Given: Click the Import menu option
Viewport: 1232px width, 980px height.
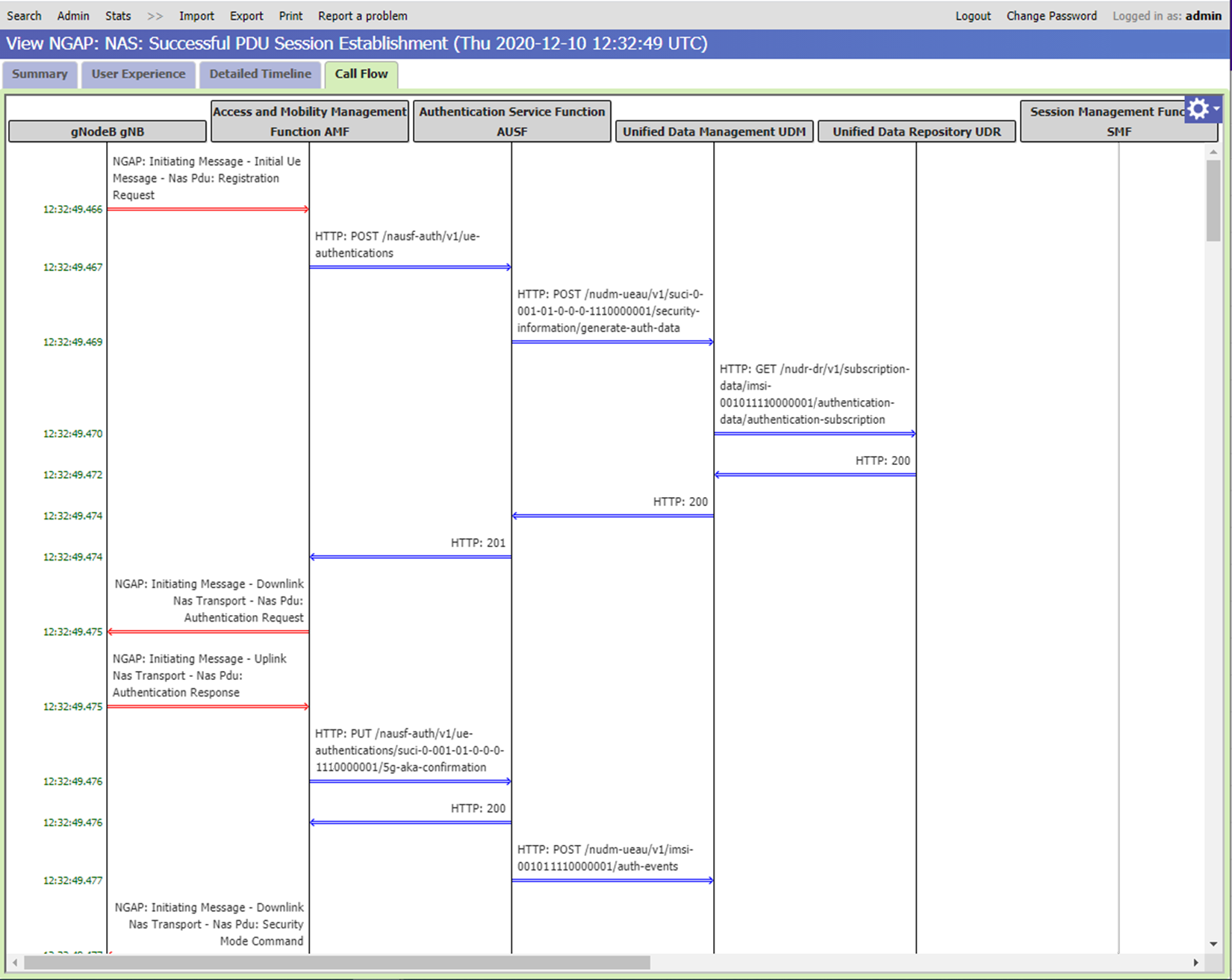Looking at the screenshot, I should [196, 15].
